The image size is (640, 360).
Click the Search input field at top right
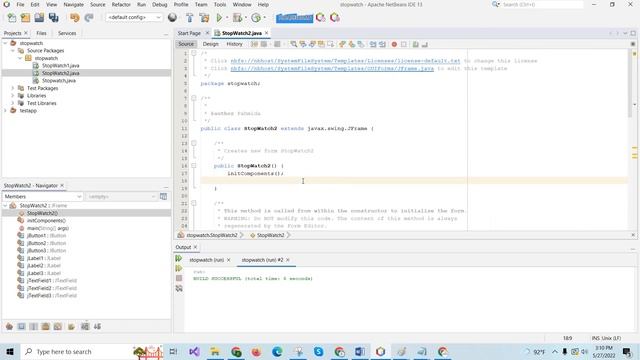[x=542, y=4]
